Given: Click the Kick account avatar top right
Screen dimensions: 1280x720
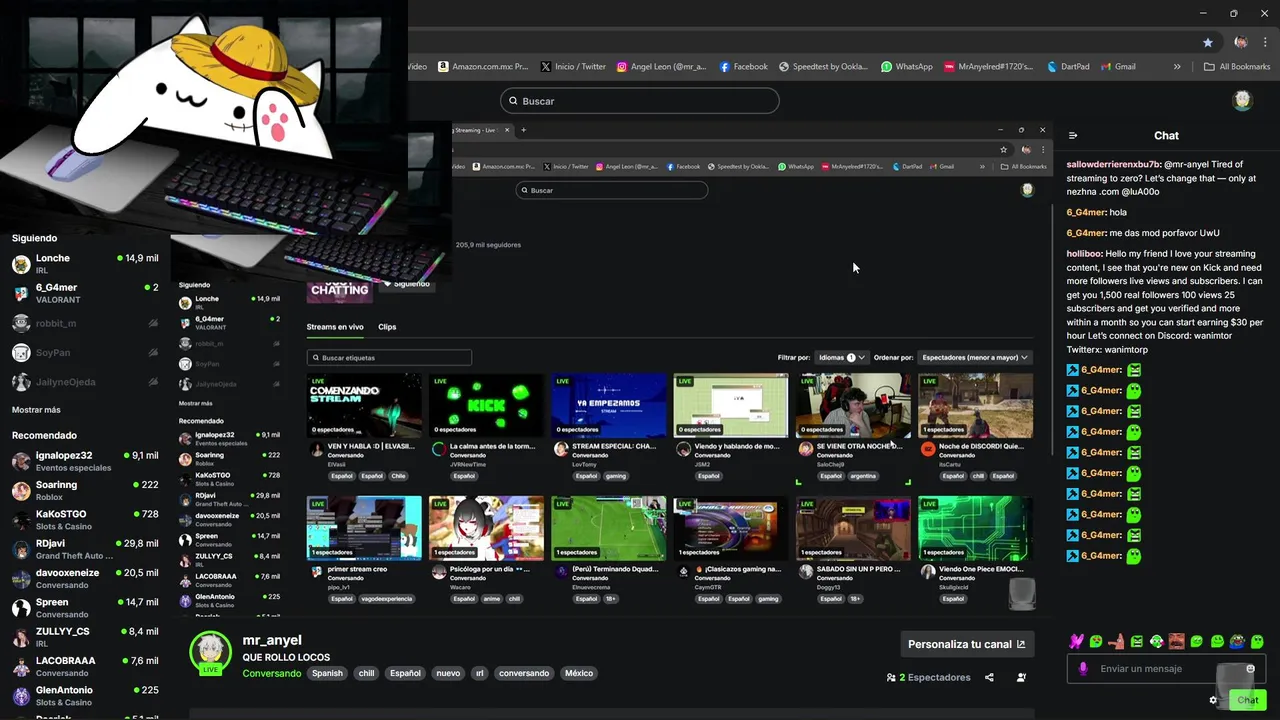Looking at the screenshot, I should pyautogui.click(x=1242, y=100).
